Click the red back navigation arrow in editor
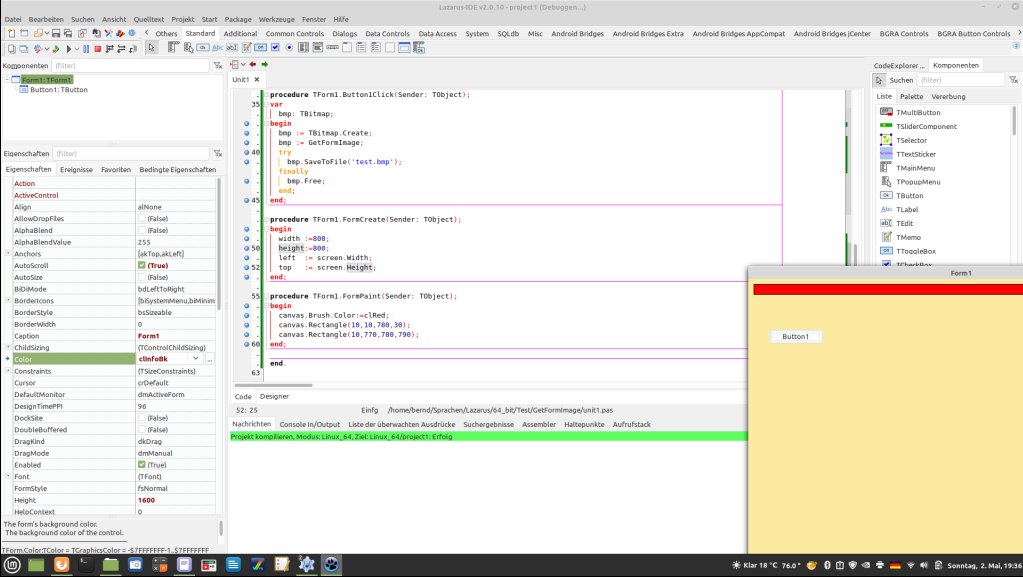Image resolution: width=1023 pixels, height=577 pixels. 252,65
